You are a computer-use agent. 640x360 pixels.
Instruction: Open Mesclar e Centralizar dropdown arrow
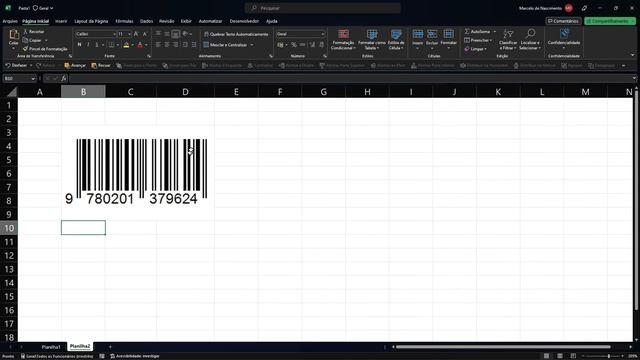pos(252,45)
